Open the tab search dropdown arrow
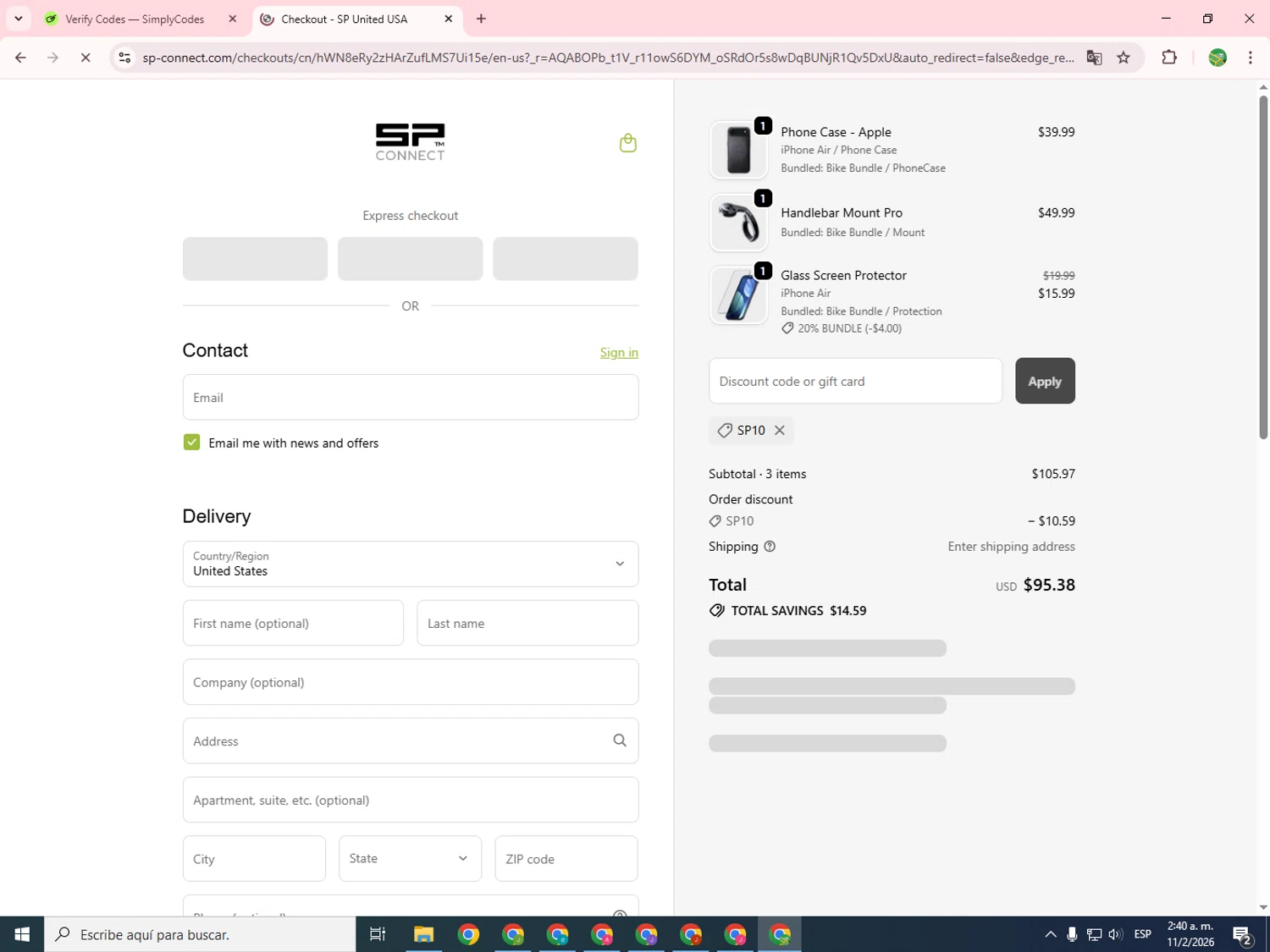Image resolution: width=1270 pixels, height=952 pixels. (x=19, y=19)
